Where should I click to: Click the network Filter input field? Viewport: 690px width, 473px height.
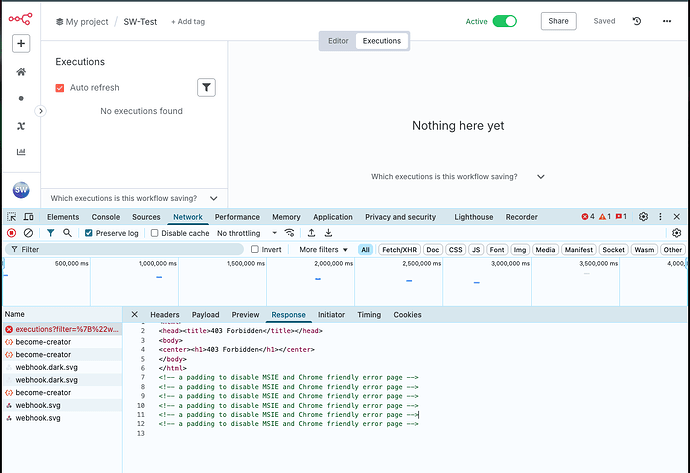[x=125, y=249]
